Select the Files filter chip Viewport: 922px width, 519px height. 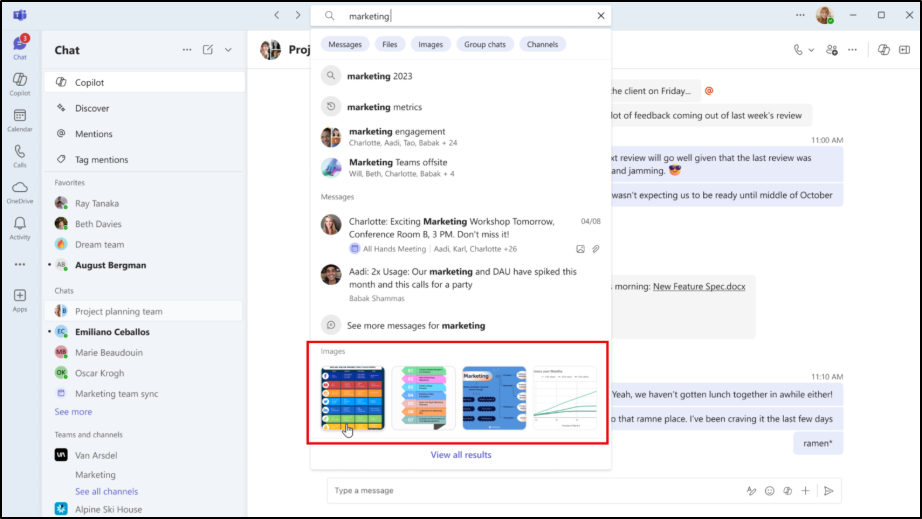click(x=390, y=44)
